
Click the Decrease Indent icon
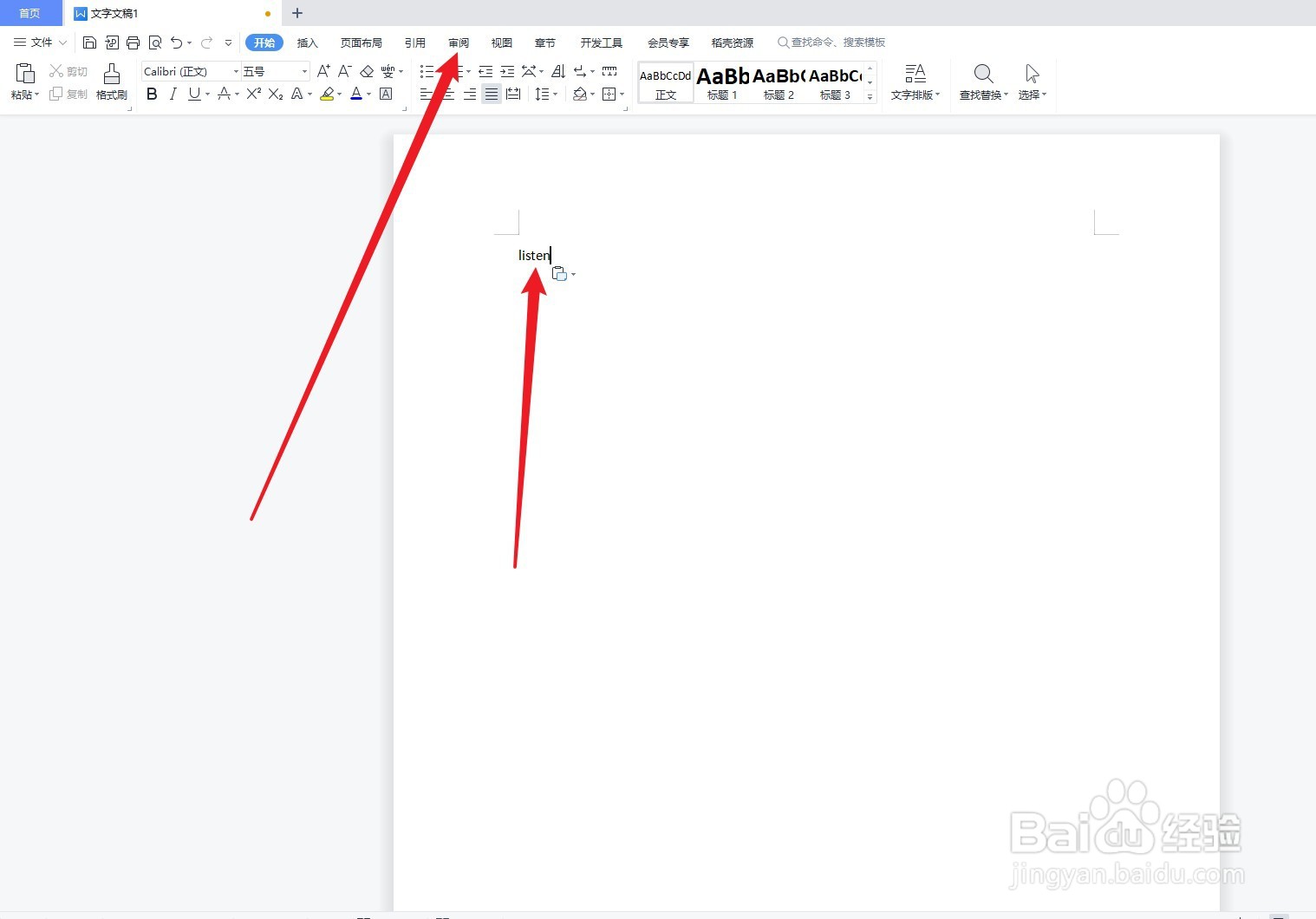click(485, 71)
